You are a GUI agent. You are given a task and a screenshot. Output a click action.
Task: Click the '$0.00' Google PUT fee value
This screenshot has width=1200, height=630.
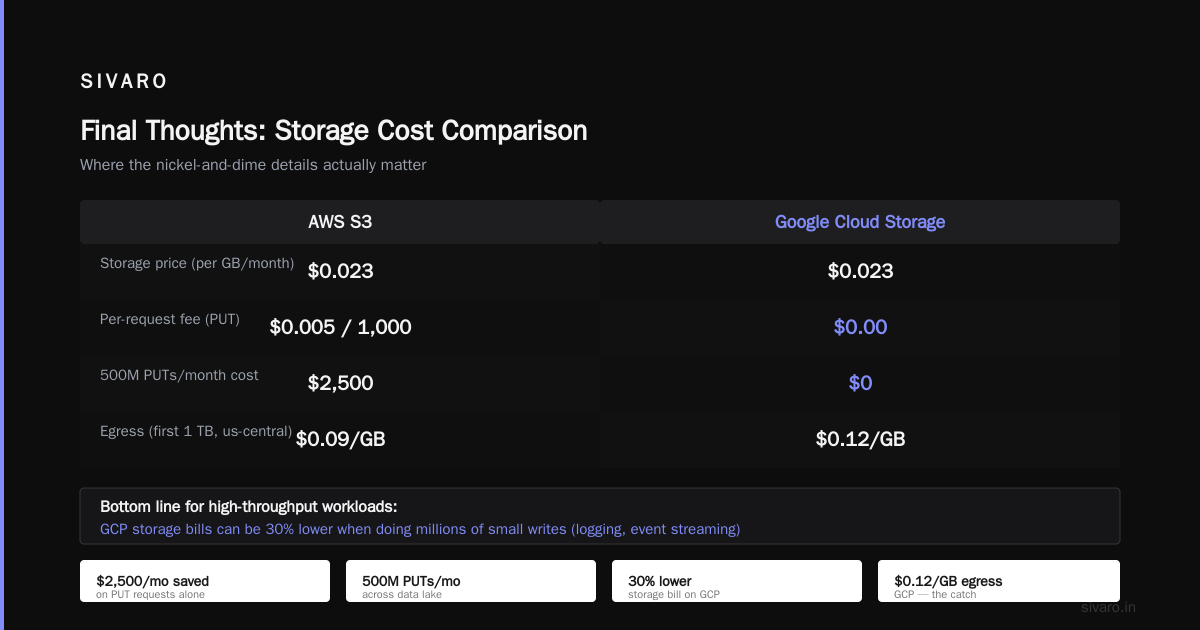(x=860, y=327)
